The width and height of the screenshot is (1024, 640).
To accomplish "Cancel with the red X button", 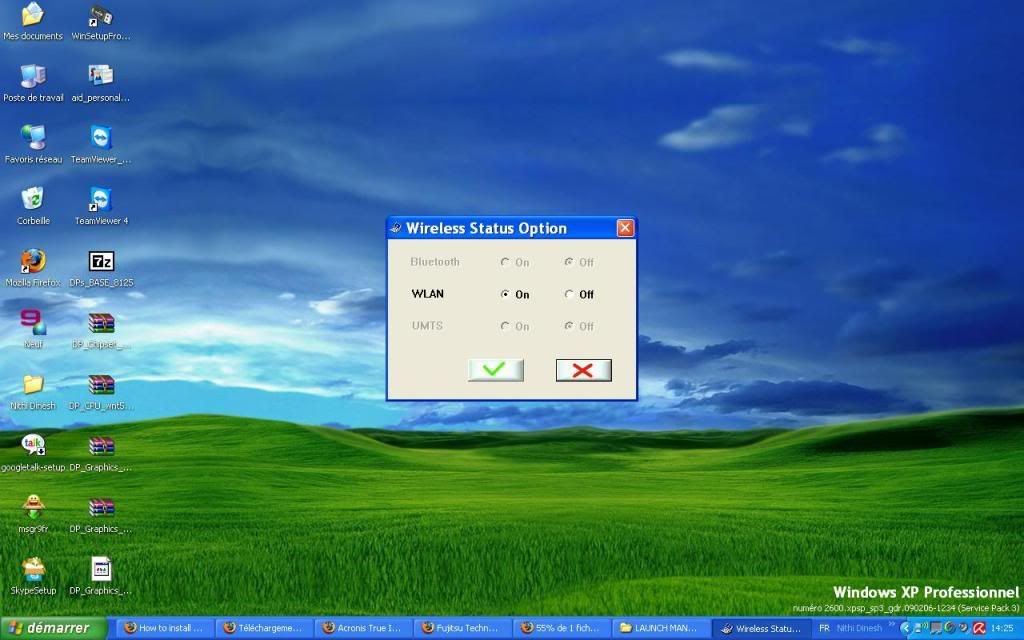I will (583, 370).
